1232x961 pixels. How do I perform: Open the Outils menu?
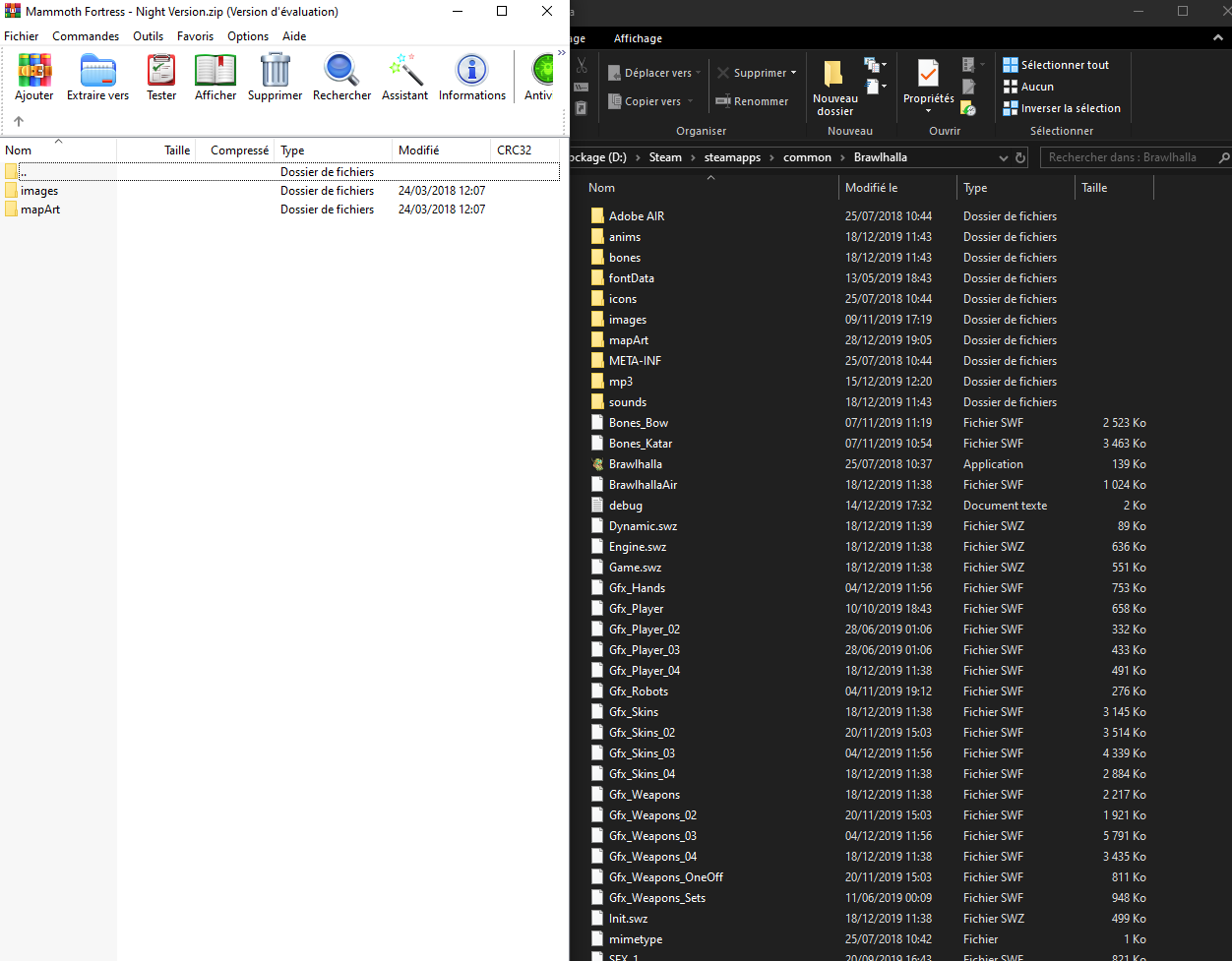point(149,36)
